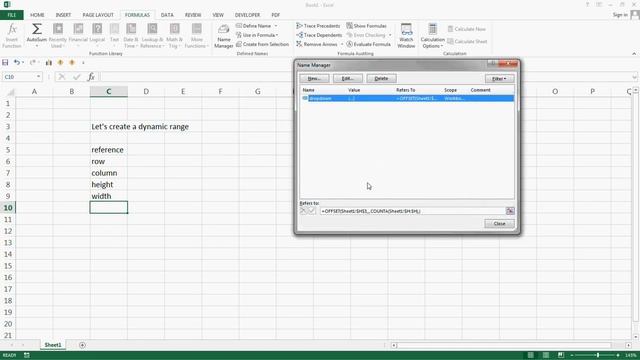Click Delete button in Name Manager

[381, 78]
